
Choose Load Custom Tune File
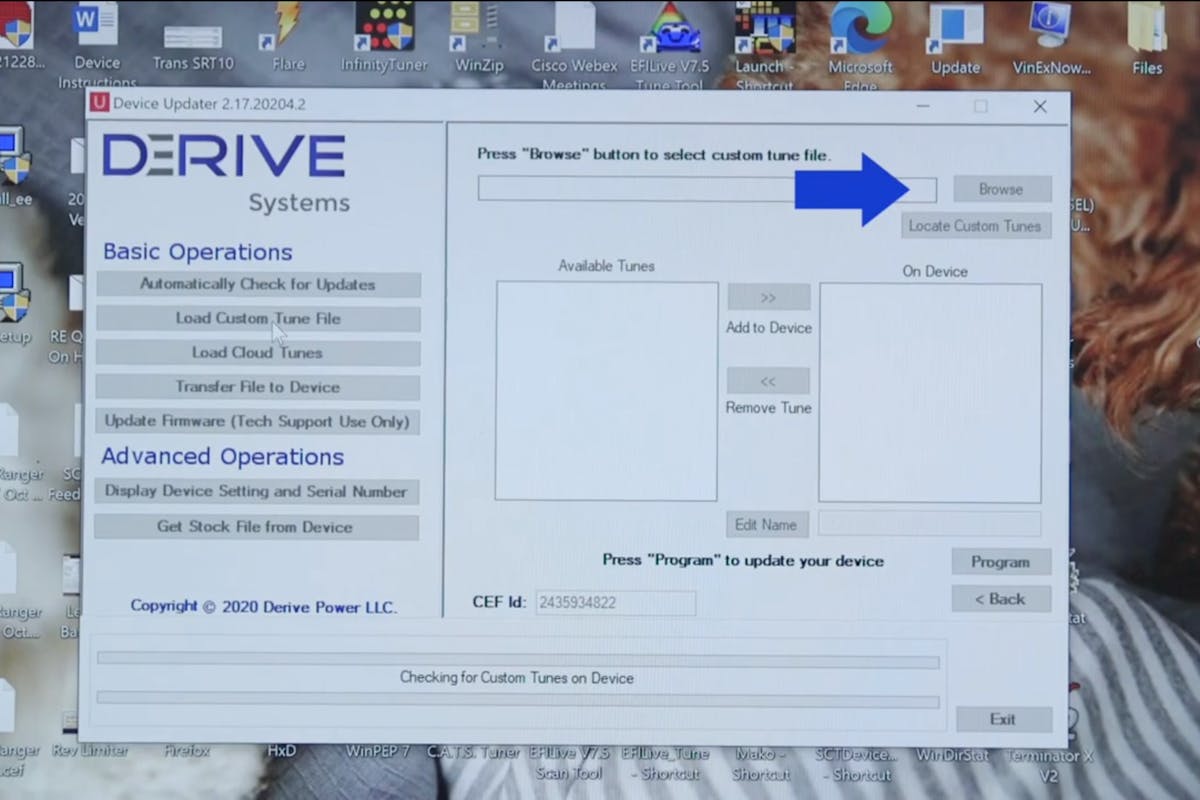pos(258,319)
